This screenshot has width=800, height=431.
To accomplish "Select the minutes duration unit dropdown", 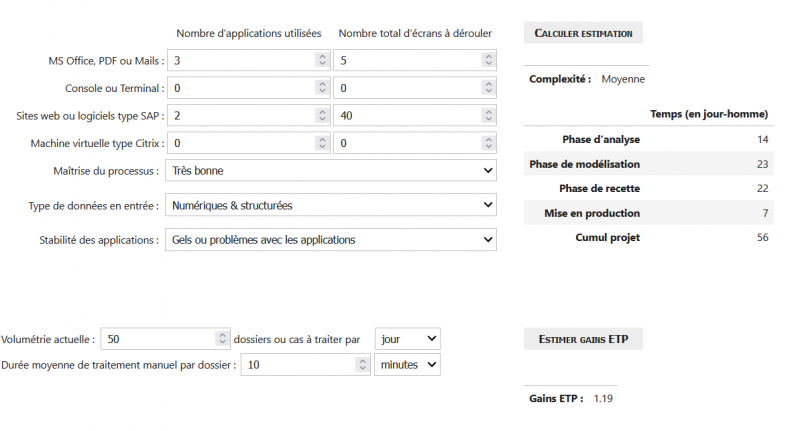I will (x=407, y=365).
